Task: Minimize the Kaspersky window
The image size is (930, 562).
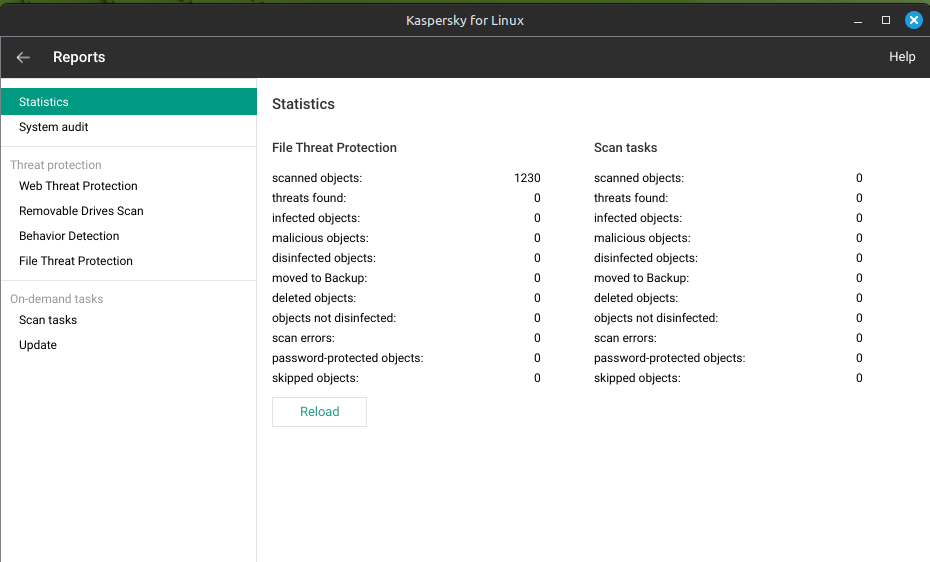Action: (858, 20)
